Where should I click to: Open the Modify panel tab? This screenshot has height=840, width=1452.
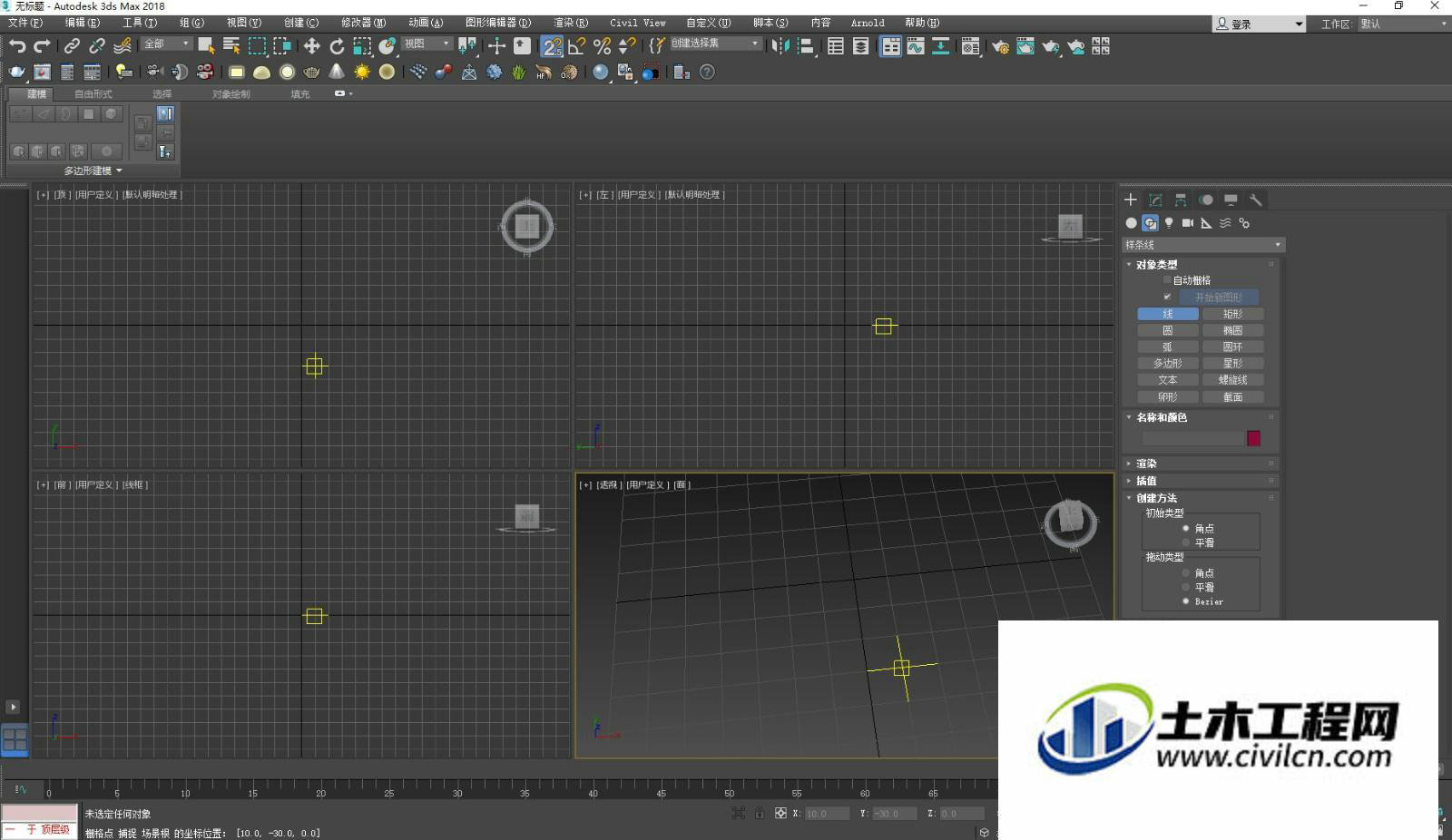tap(1155, 200)
